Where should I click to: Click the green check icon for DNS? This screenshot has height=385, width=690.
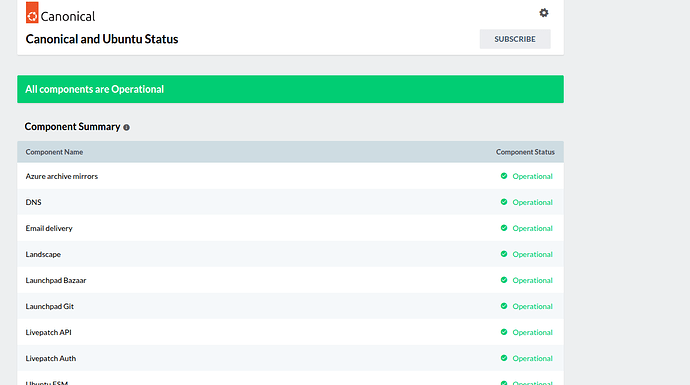point(504,202)
